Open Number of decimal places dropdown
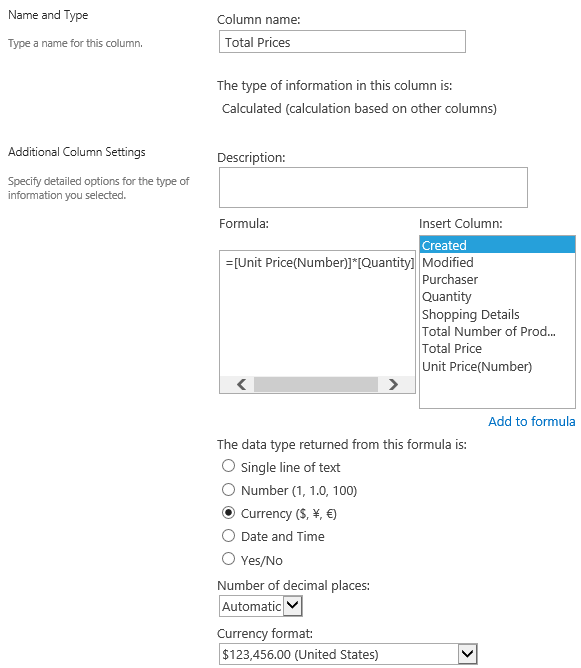This screenshot has width=581, height=668. pos(261,606)
